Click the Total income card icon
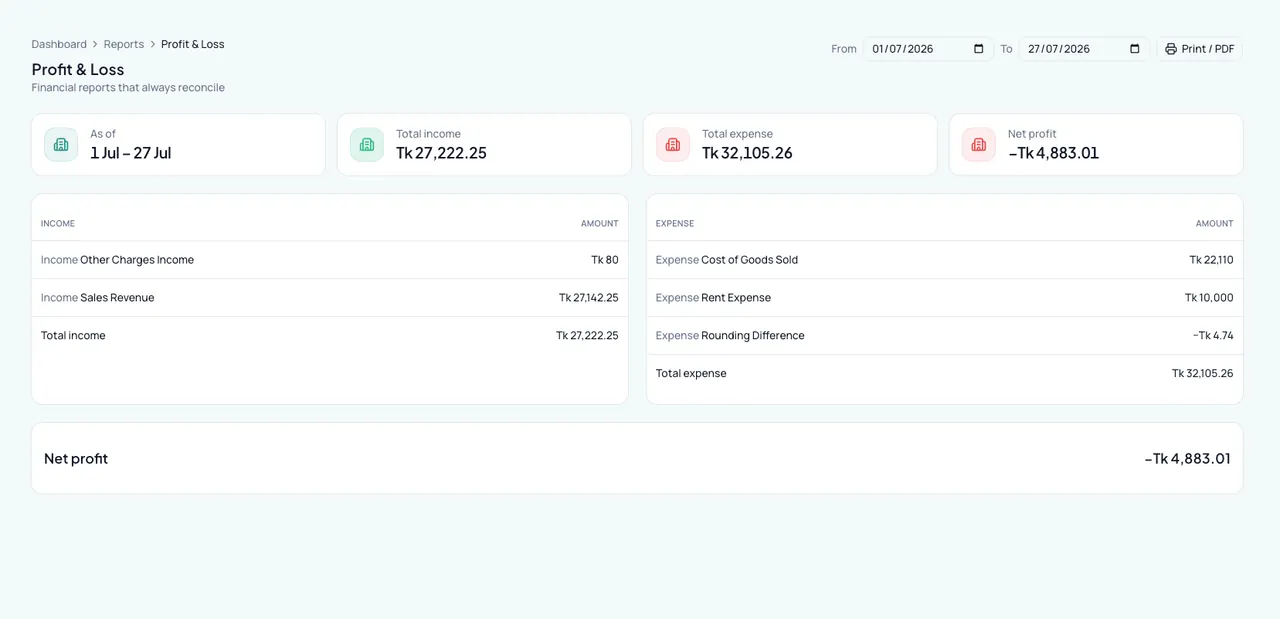 (367, 145)
